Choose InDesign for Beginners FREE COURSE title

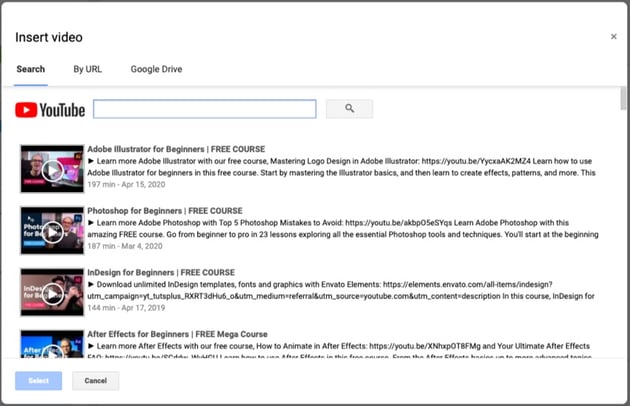coord(161,272)
